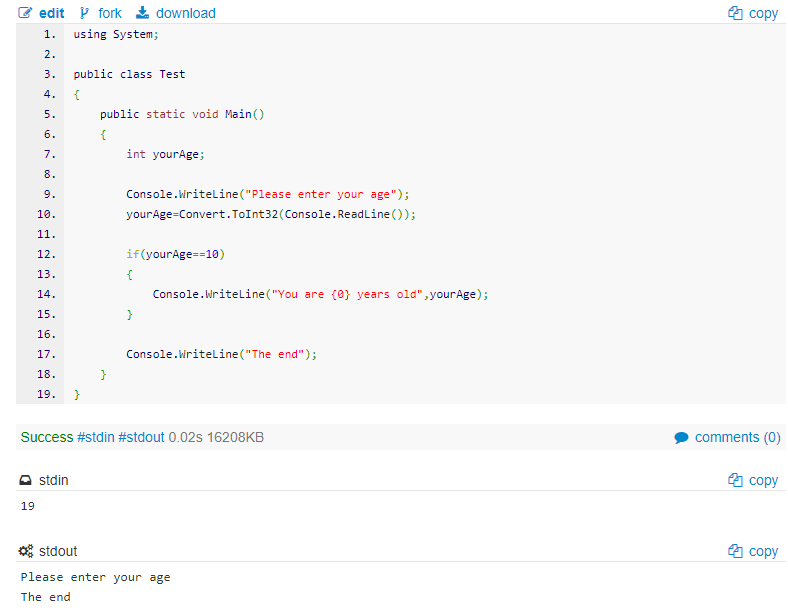Click the copy text next to stdout

point(763,551)
